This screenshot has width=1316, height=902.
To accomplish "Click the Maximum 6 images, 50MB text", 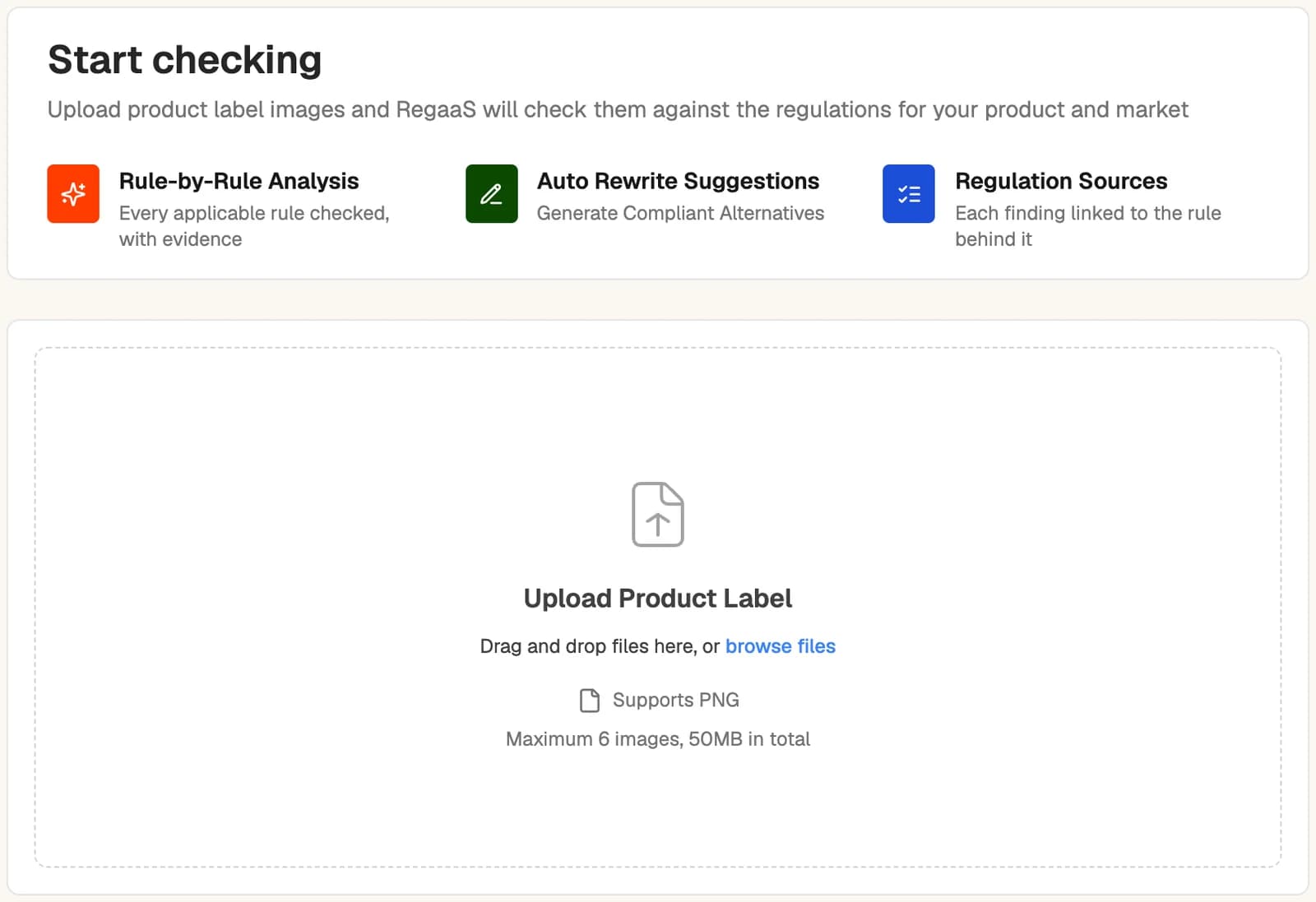I will (658, 739).
